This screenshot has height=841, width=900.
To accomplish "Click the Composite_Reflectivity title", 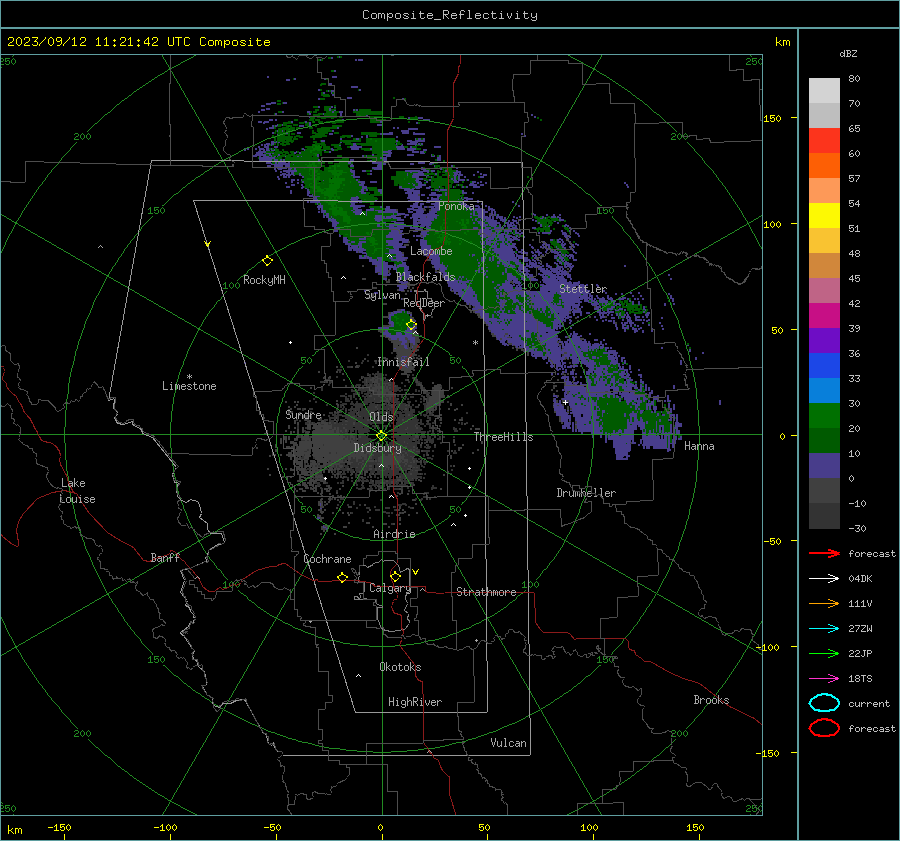I will pyautogui.click(x=449, y=15).
